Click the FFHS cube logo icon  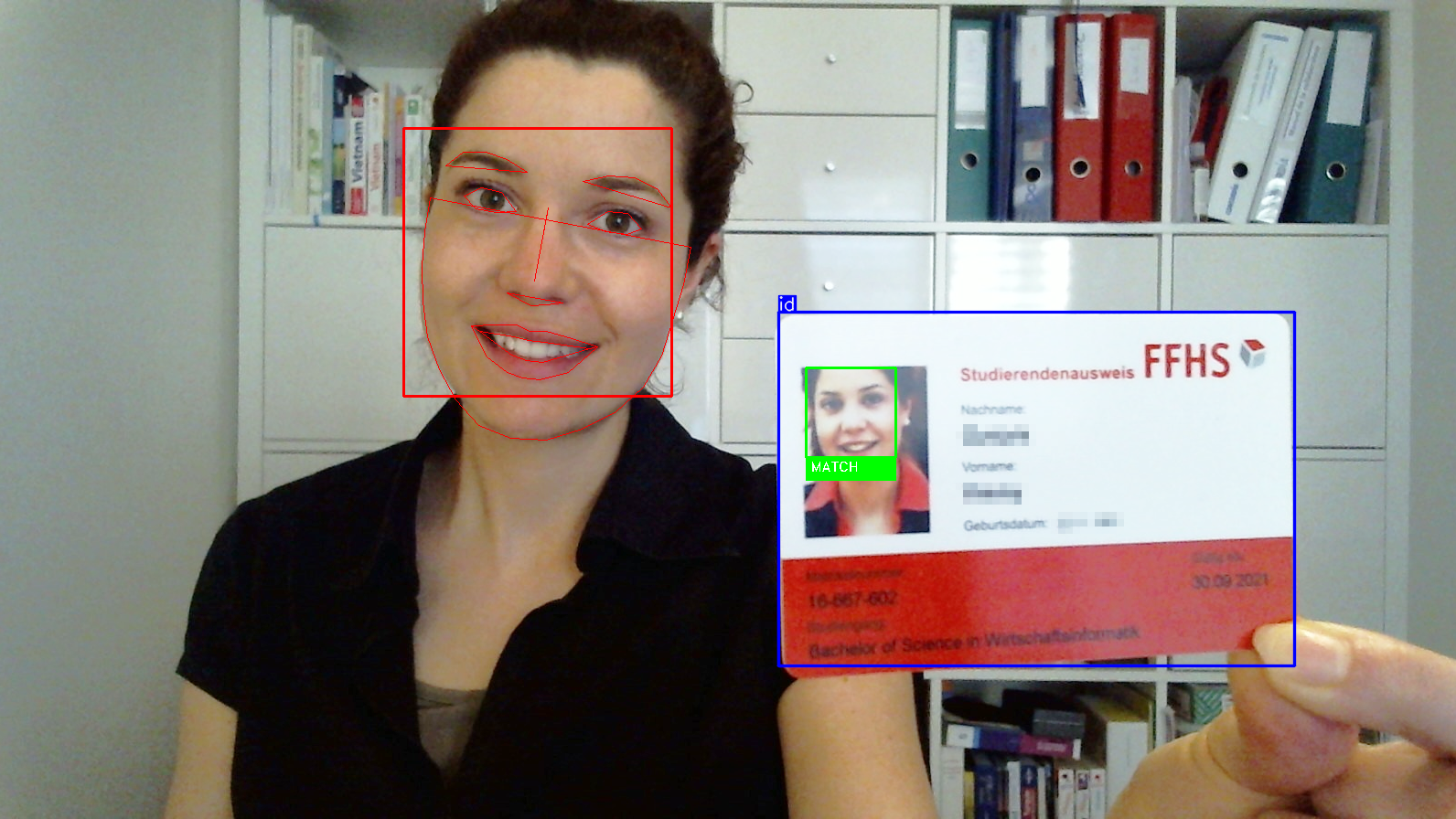pos(1252,354)
